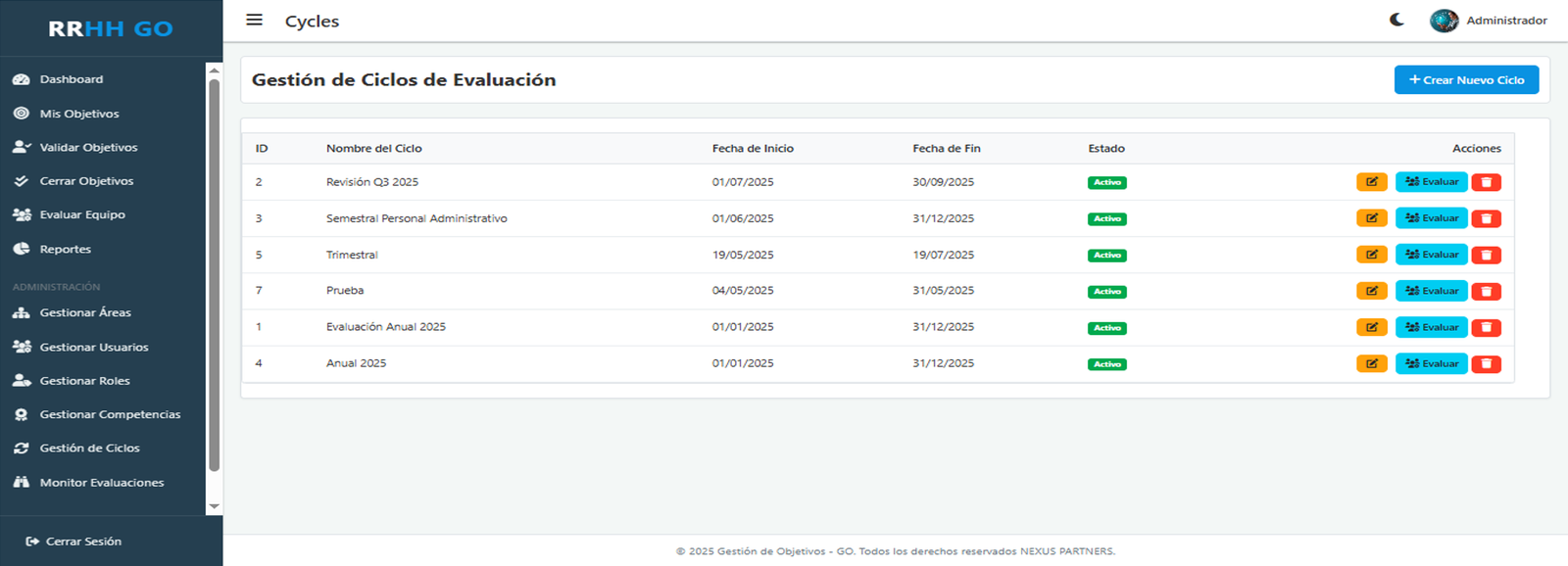This screenshot has width=1568, height=566.
Task: Evaluate the Trimestral cycle
Action: [x=1431, y=255]
